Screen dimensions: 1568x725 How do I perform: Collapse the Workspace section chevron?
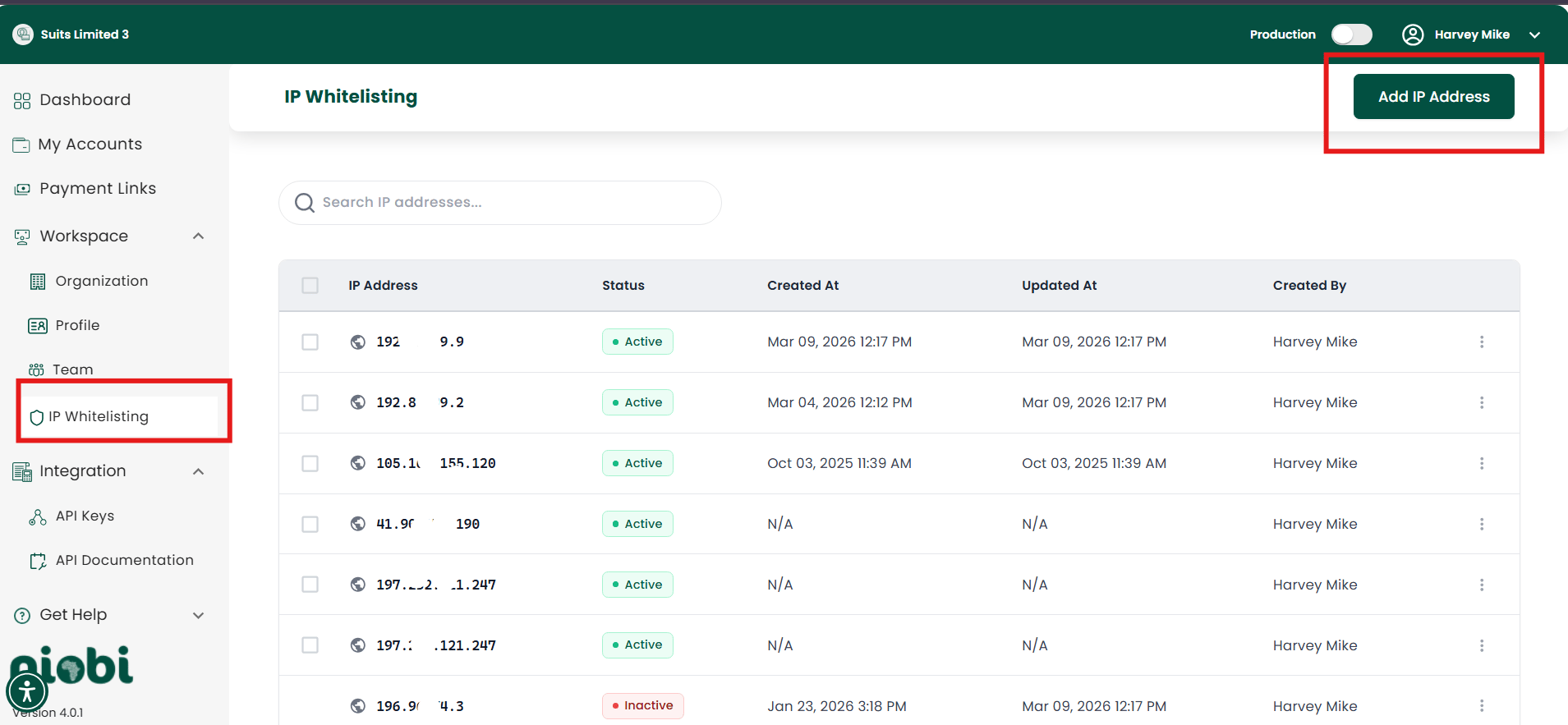pos(198,236)
